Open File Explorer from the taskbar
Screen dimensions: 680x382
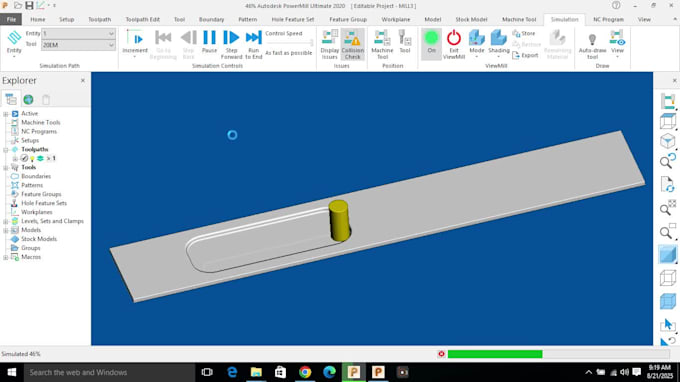[x=256, y=372]
